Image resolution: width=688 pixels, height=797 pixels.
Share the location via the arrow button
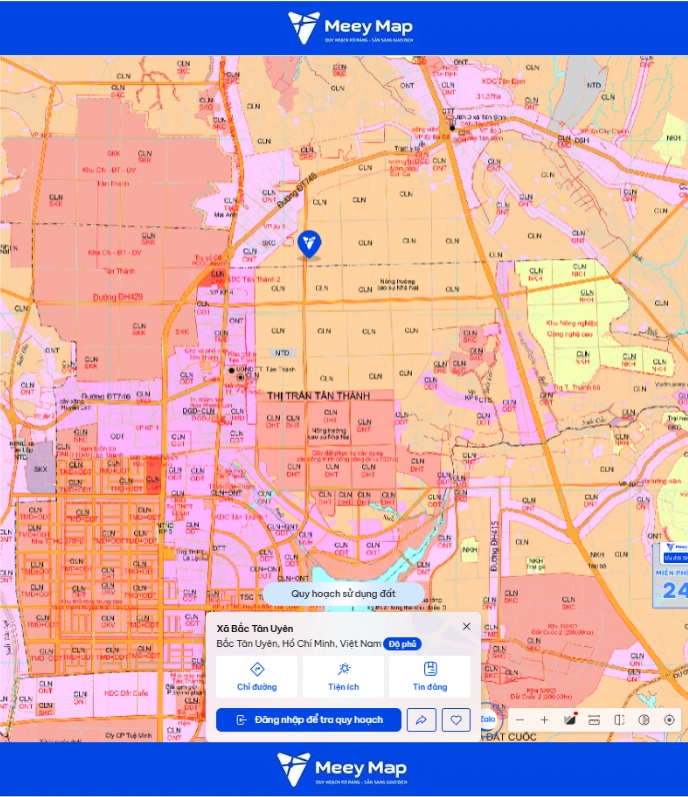click(421, 720)
